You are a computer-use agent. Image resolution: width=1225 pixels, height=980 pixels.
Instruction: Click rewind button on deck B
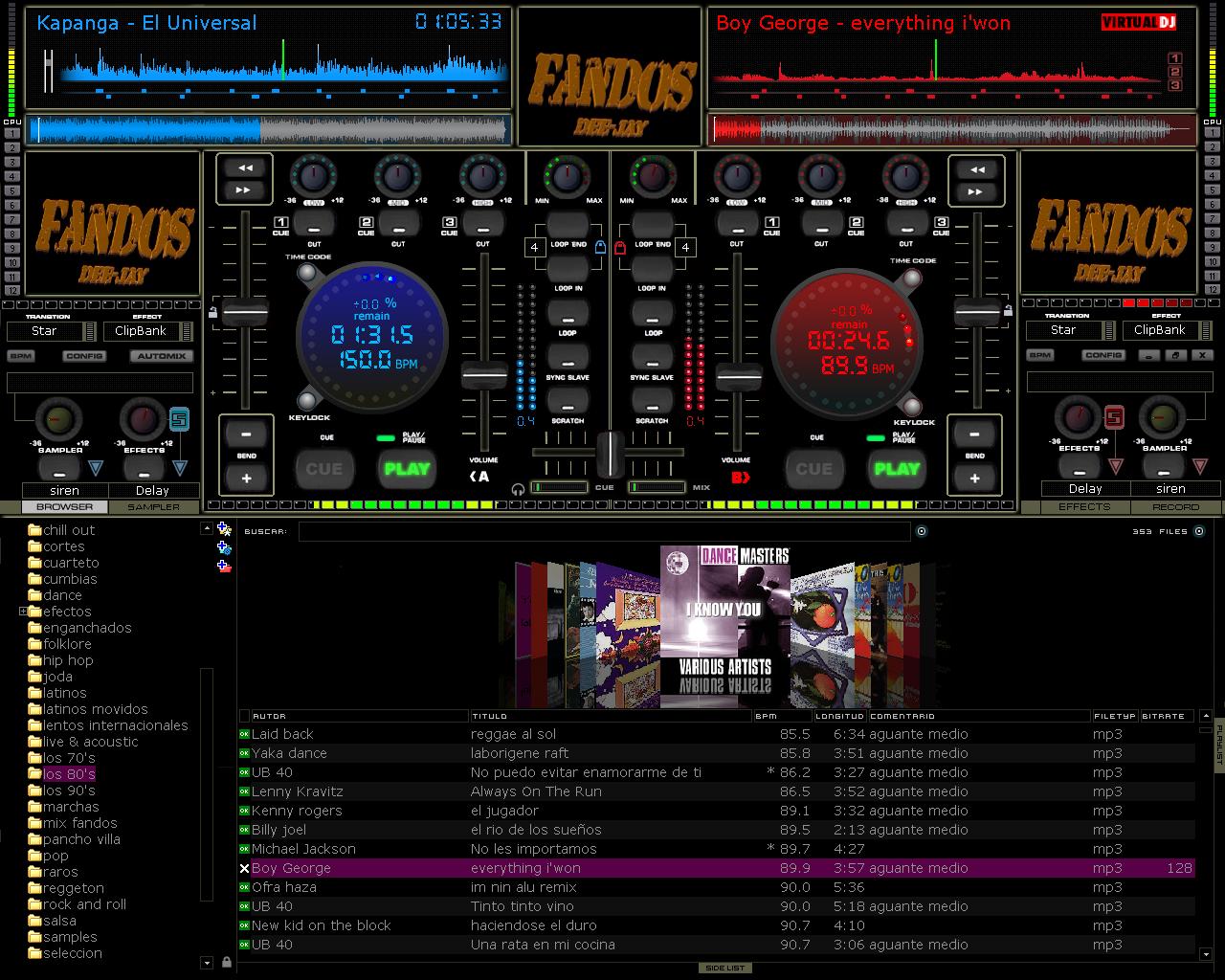(x=977, y=169)
